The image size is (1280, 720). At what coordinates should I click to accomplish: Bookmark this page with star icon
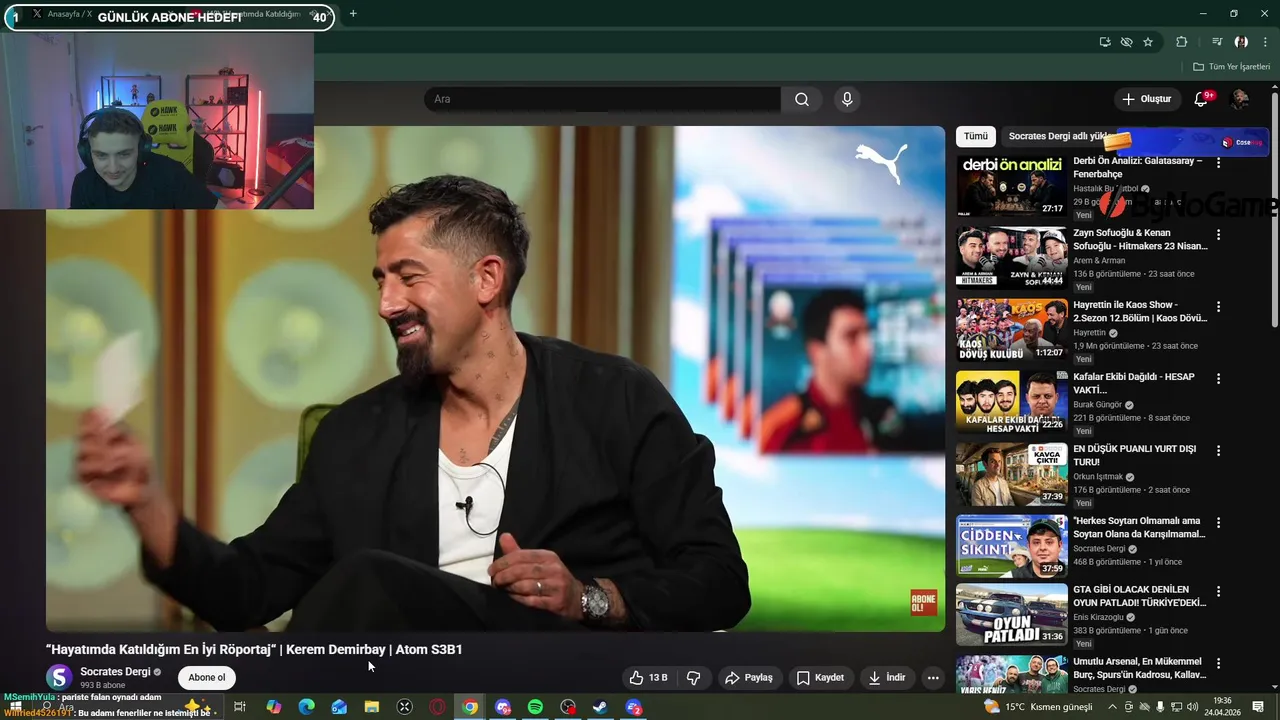click(x=1148, y=42)
